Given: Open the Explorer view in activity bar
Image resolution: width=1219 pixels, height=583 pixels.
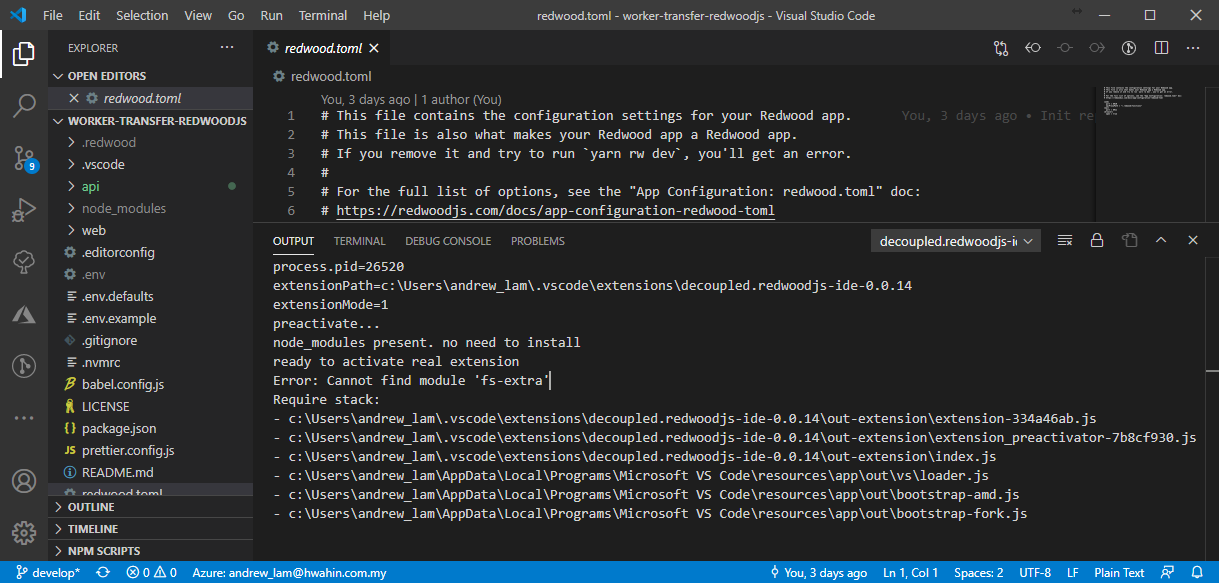Looking at the screenshot, I should (24, 53).
